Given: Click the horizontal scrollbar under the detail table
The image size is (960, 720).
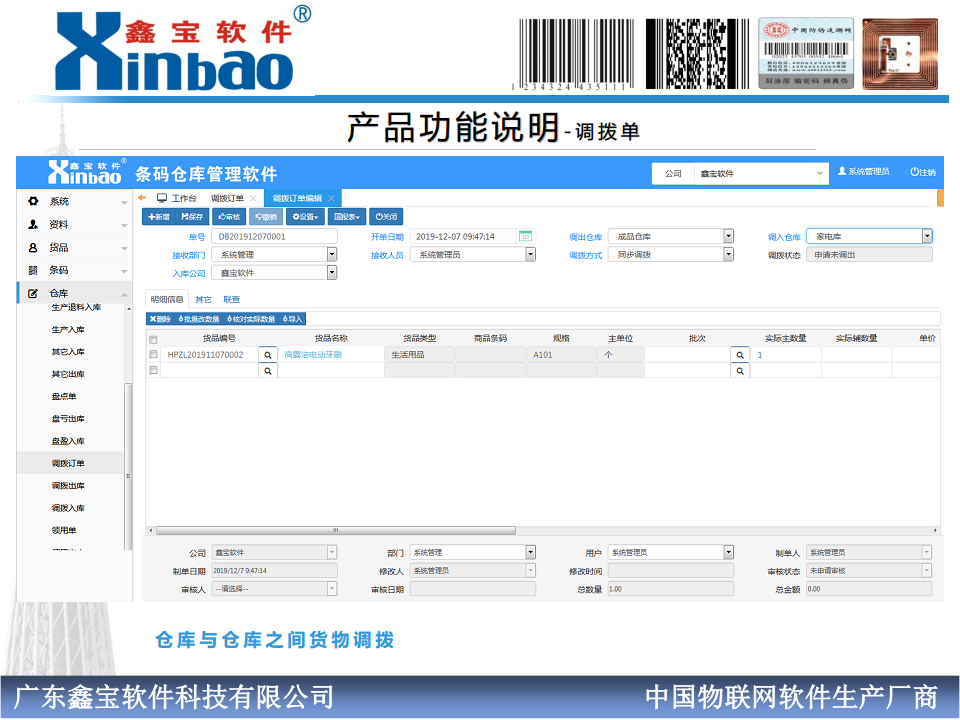Looking at the screenshot, I should click(x=336, y=530).
